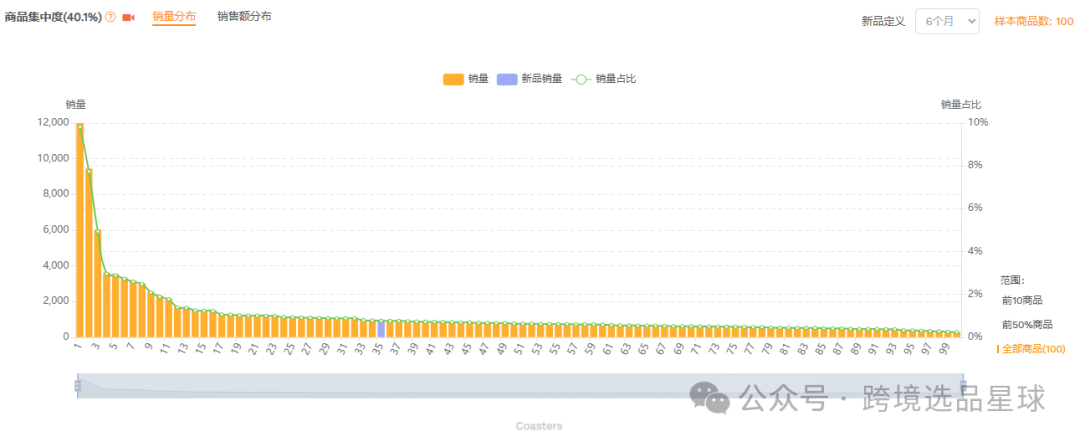Screen dimensions: 1080x442
Task: Toggle the orange 销量 legend swatch
Action: [453, 79]
